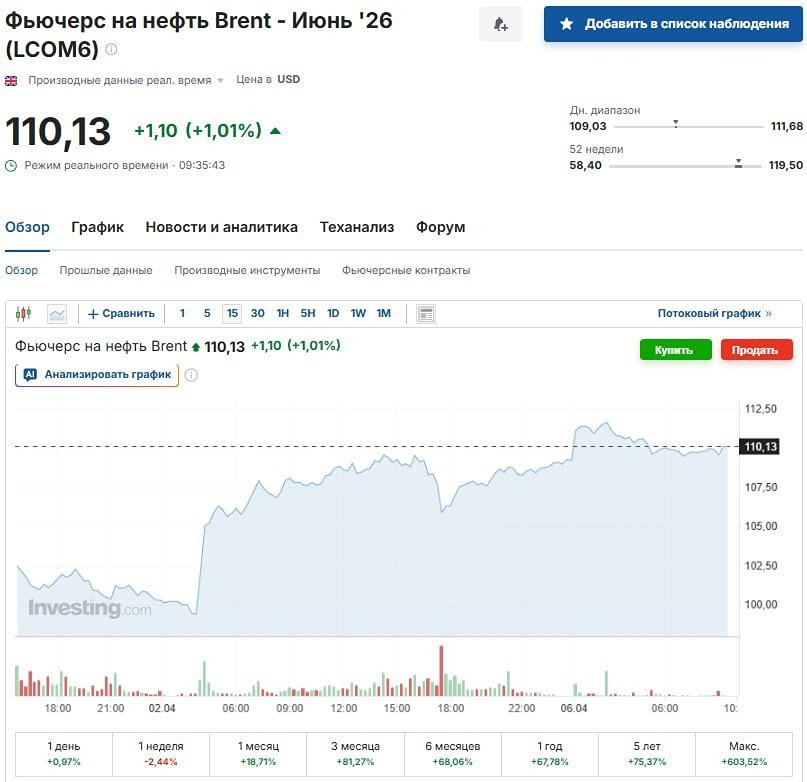Switch to the Теханализ tab
The width and height of the screenshot is (807, 782).
pyautogui.click(x=355, y=227)
